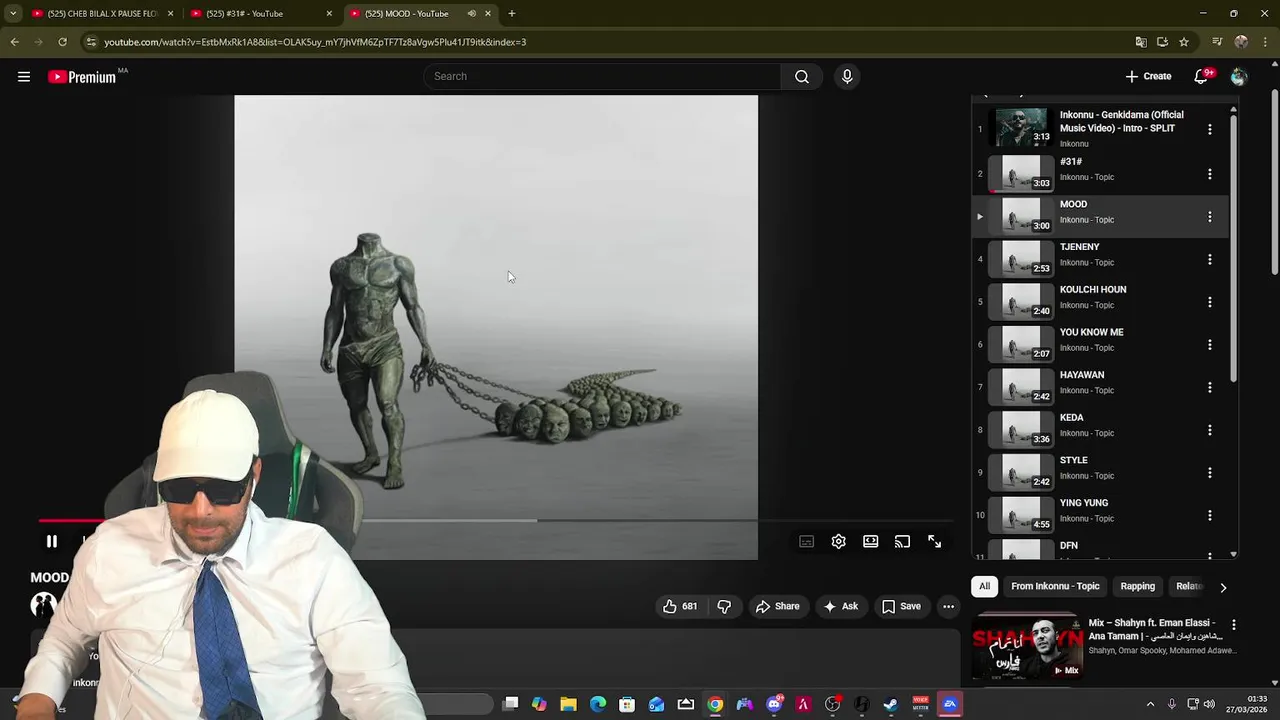Open options menu for STYLE track
Viewport: 1280px width, 720px height.
pyautogui.click(x=1209, y=473)
